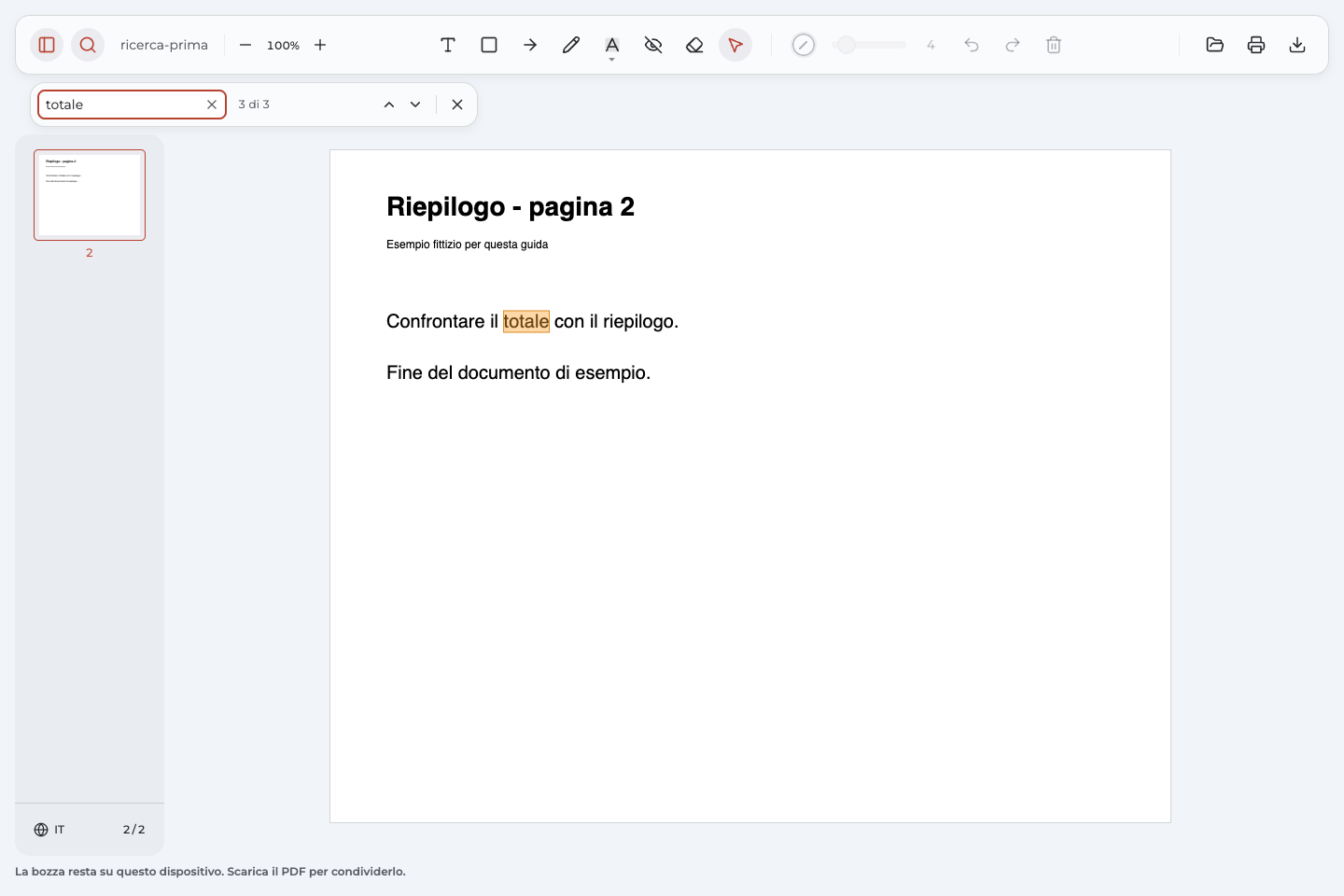Select the Text tool

448,45
